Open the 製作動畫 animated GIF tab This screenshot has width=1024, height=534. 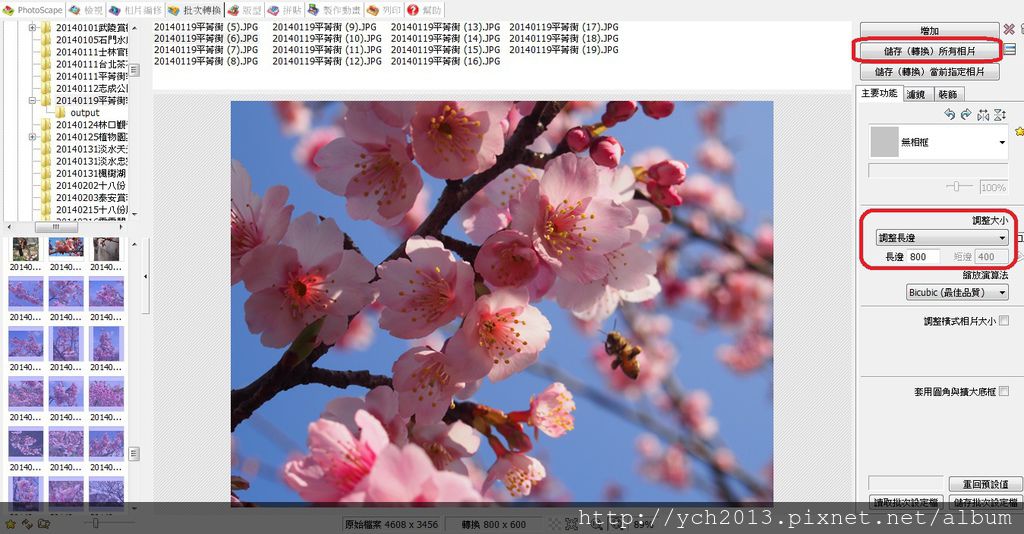tap(334, 10)
